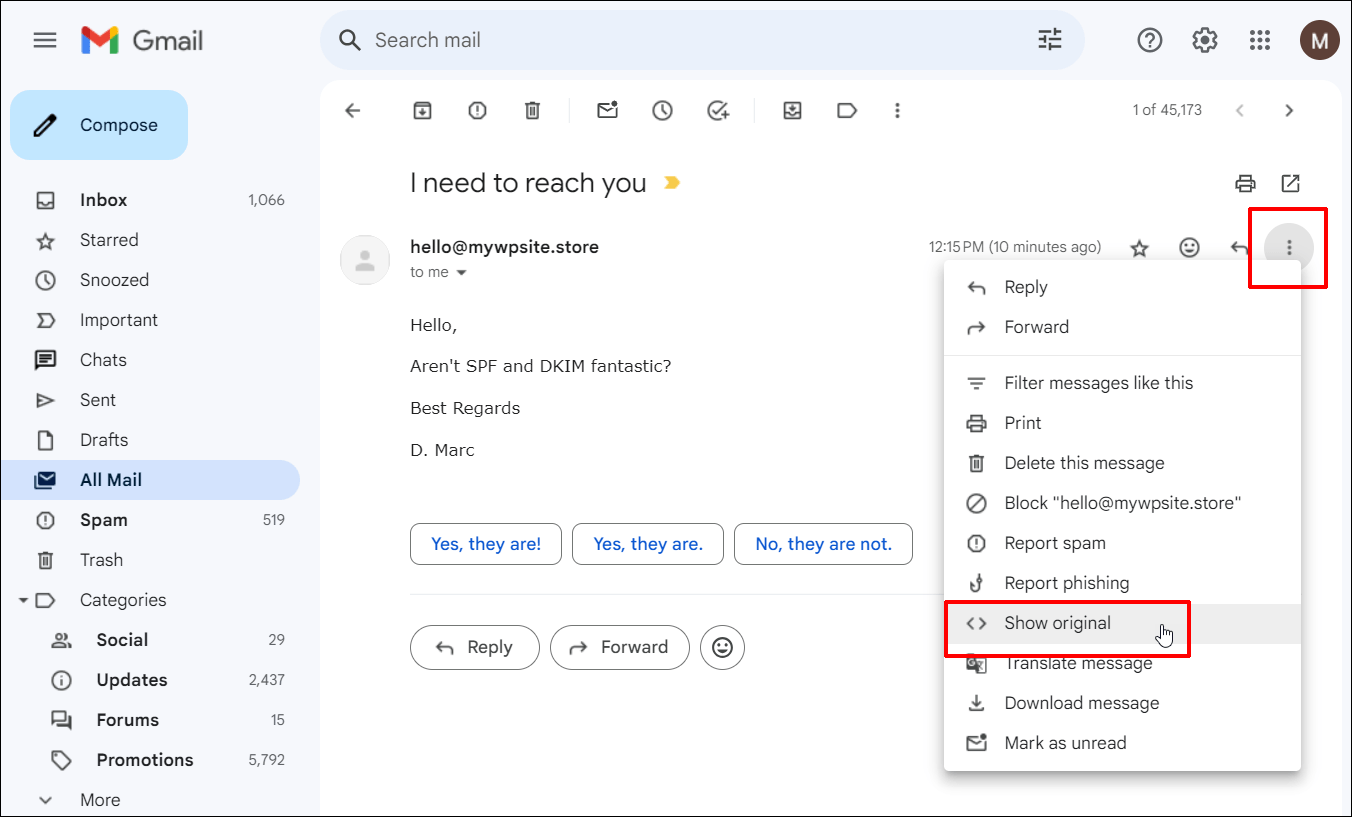Viewport: 1352px width, 817px height.
Task: Choose Print from the menu
Action: pyautogui.click(x=1122, y=423)
